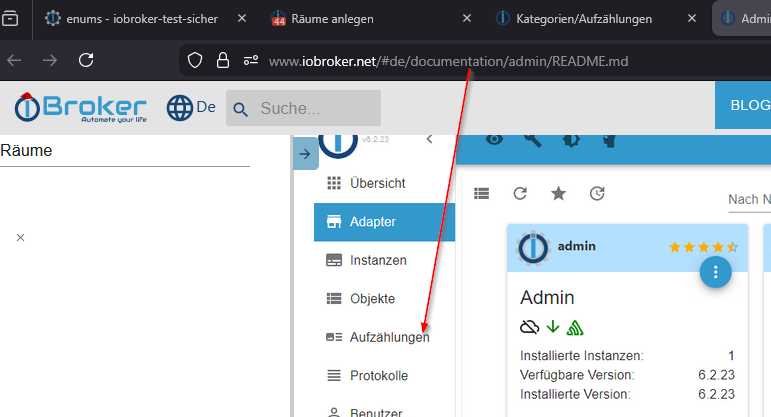
Task: Open Übersicht in the admin sidebar
Action: point(384,183)
